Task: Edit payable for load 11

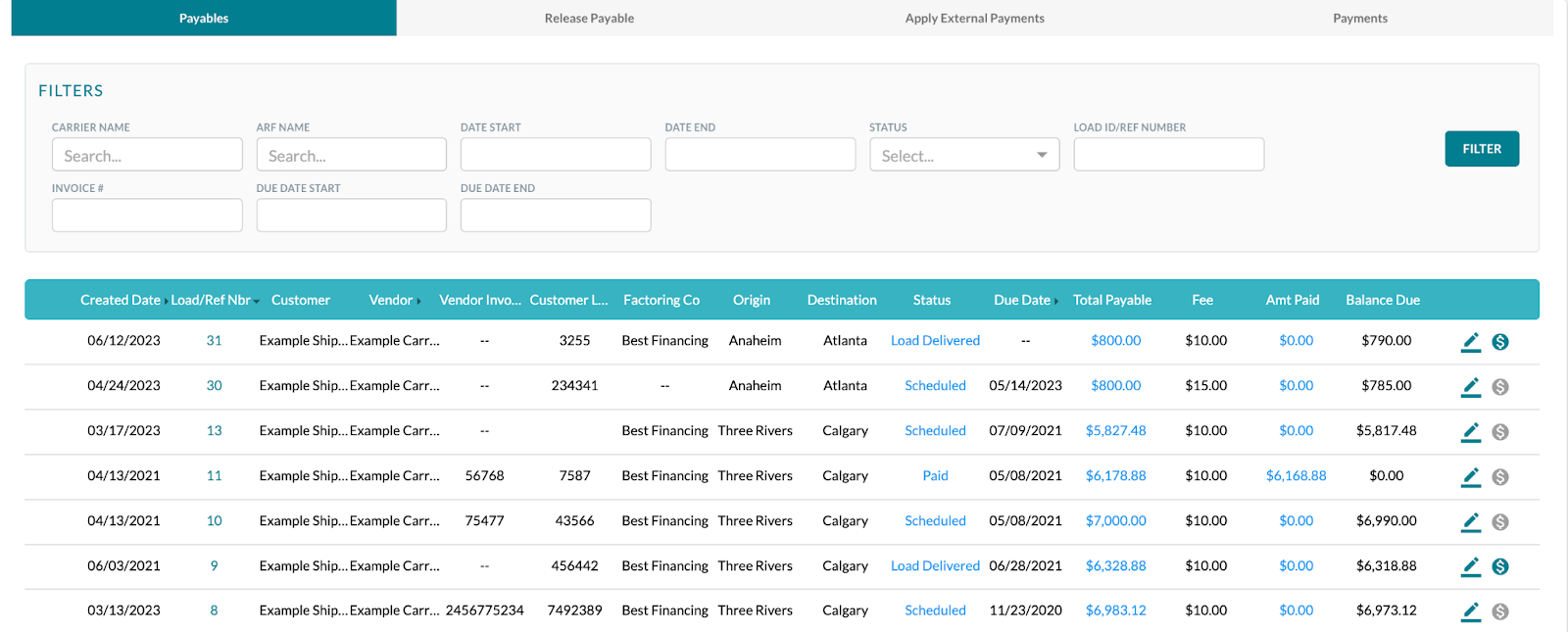Action: pyautogui.click(x=1471, y=477)
